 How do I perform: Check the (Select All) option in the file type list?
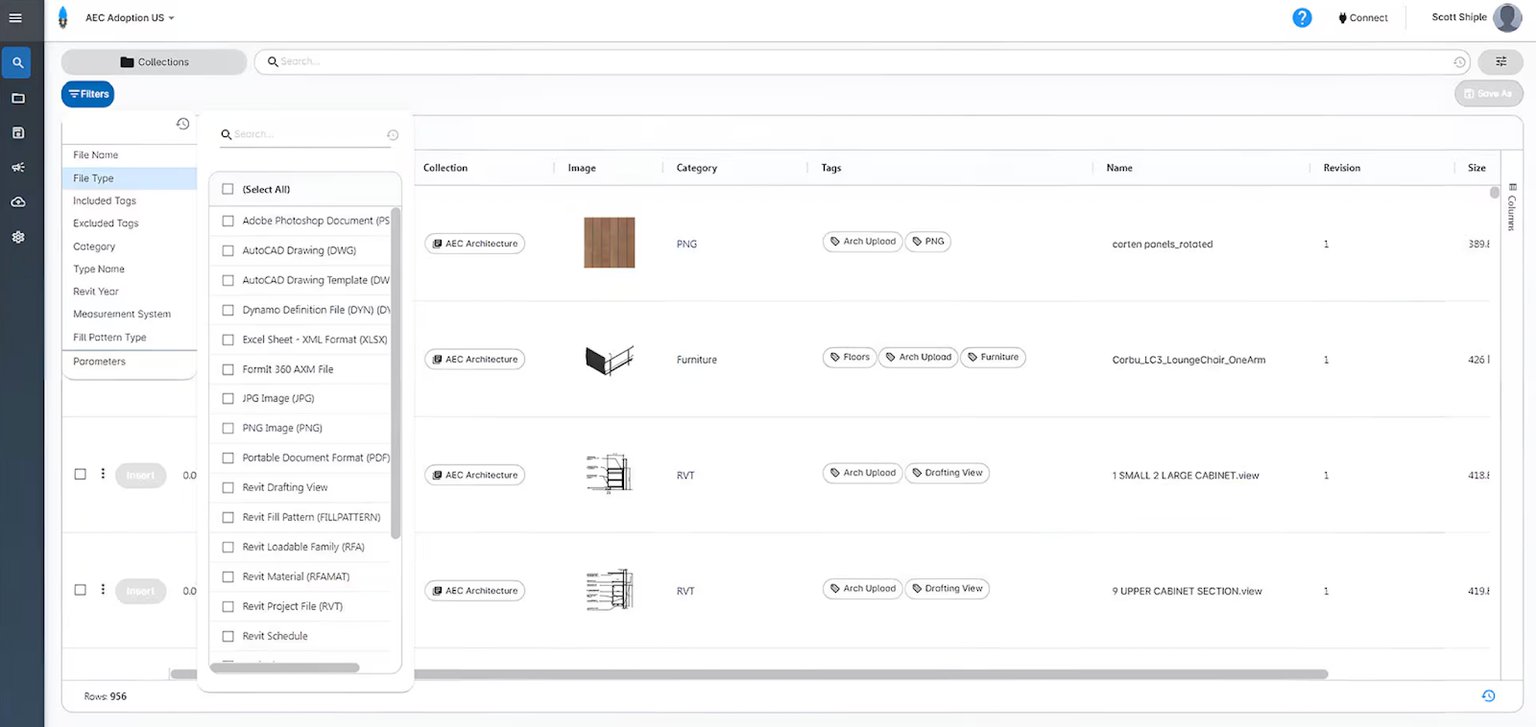pyautogui.click(x=227, y=188)
